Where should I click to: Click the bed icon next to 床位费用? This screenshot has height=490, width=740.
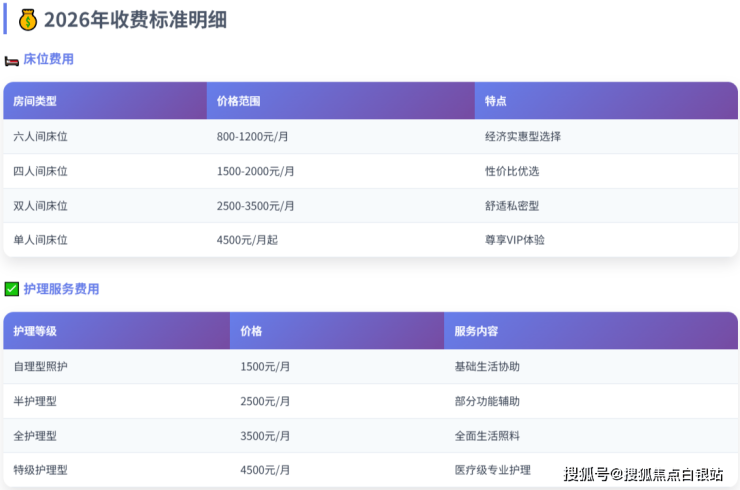pos(12,60)
